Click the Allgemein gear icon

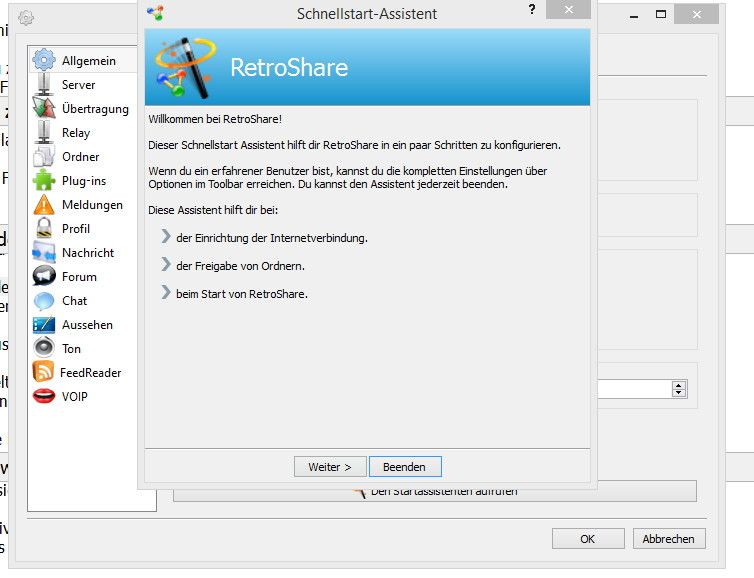pyautogui.click(x=44, y=60)
